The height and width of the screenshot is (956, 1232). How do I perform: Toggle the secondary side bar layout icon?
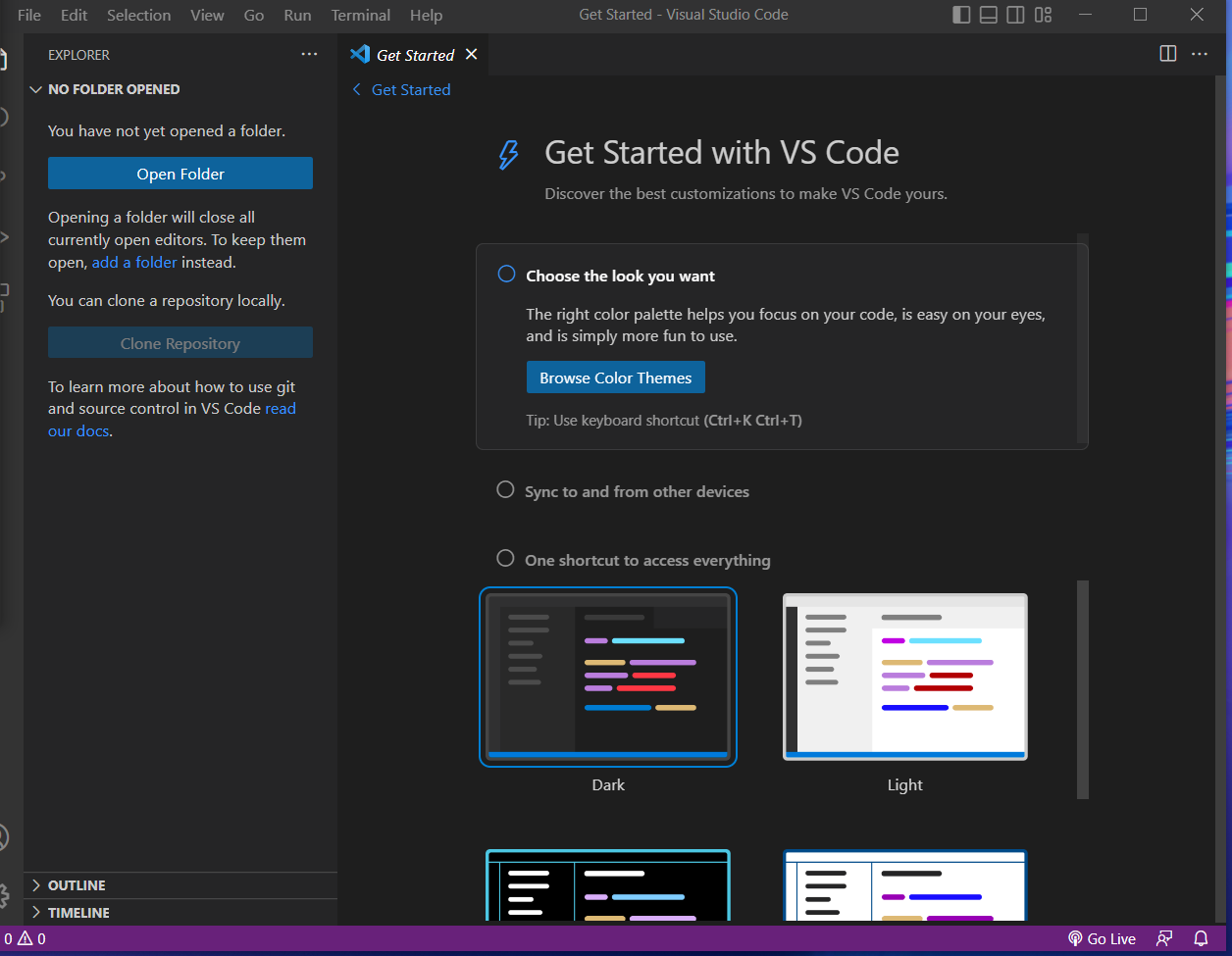pyautogui.click(x=1016, y=15)
